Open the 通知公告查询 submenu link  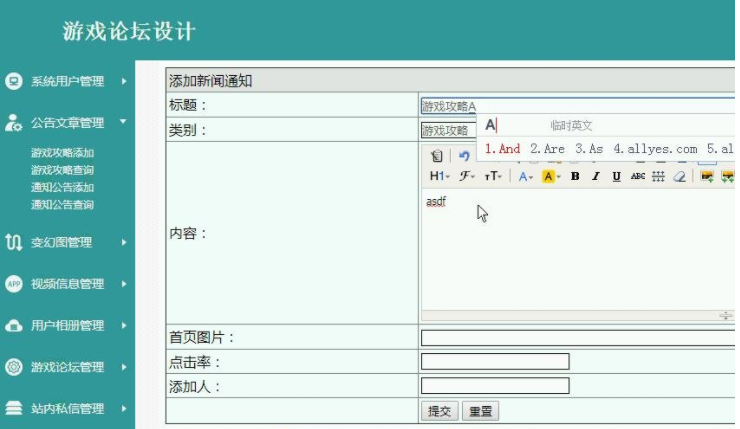tap(62, 205)
